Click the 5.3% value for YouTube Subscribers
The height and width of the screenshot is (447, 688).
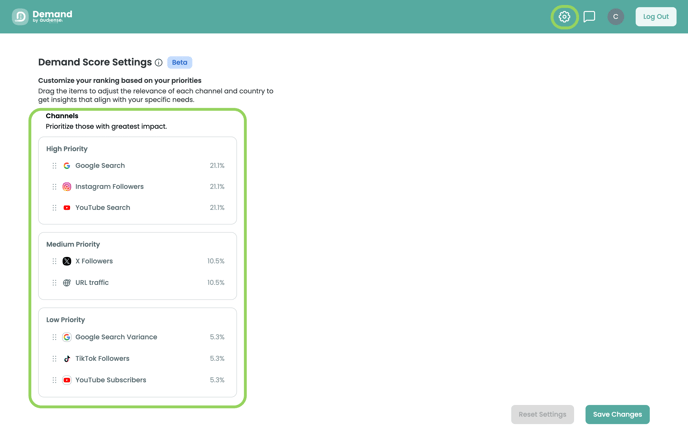pos(217,380)
